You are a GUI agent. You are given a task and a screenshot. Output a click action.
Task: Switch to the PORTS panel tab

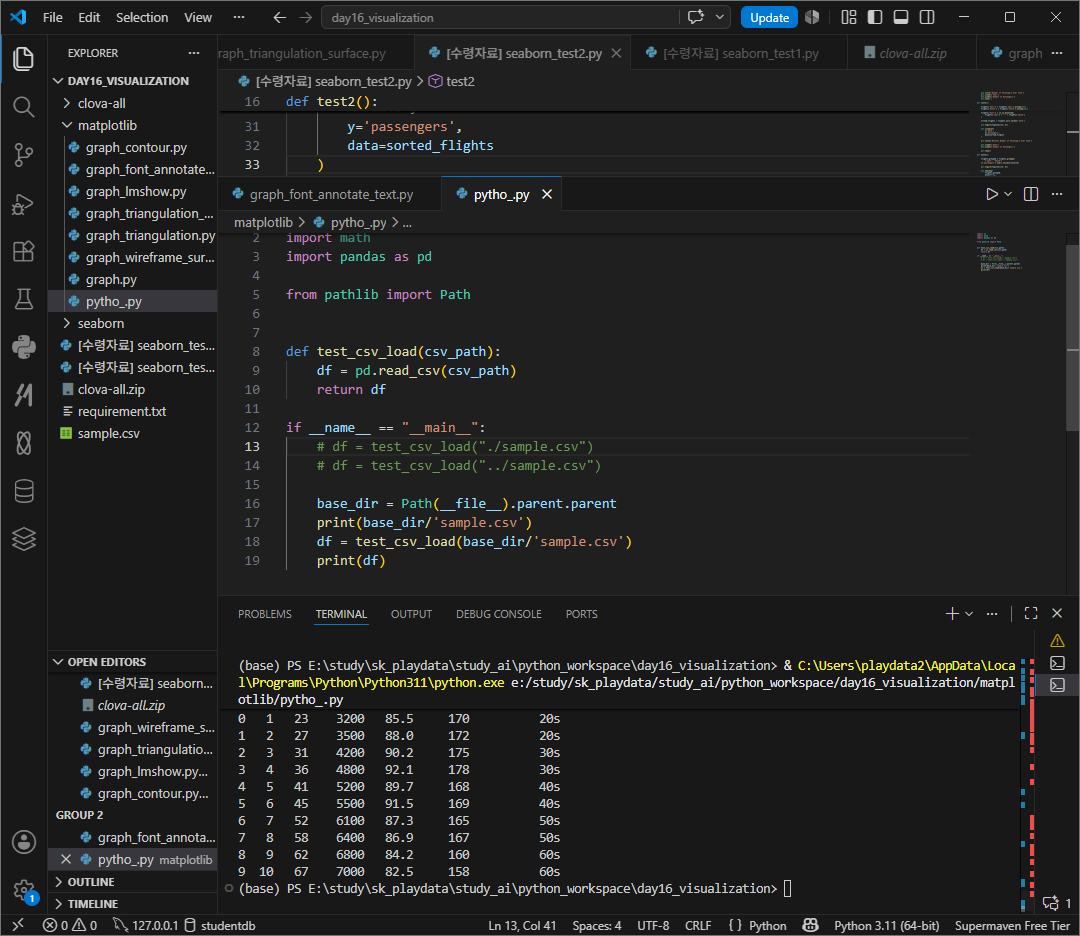tap(581, 614)
